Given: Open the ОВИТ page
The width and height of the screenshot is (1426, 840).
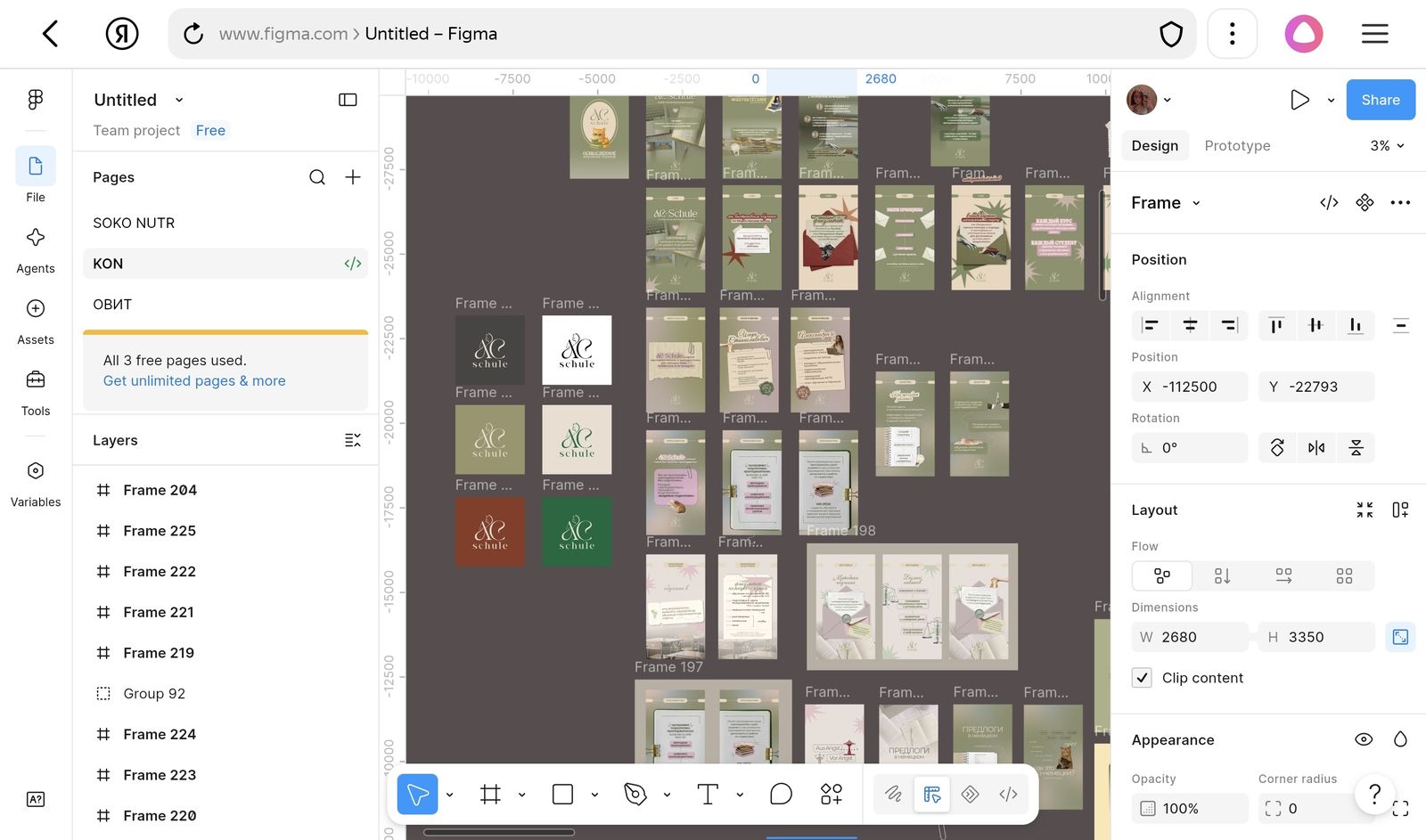Looking at the screenshot, I should (225, 305).
